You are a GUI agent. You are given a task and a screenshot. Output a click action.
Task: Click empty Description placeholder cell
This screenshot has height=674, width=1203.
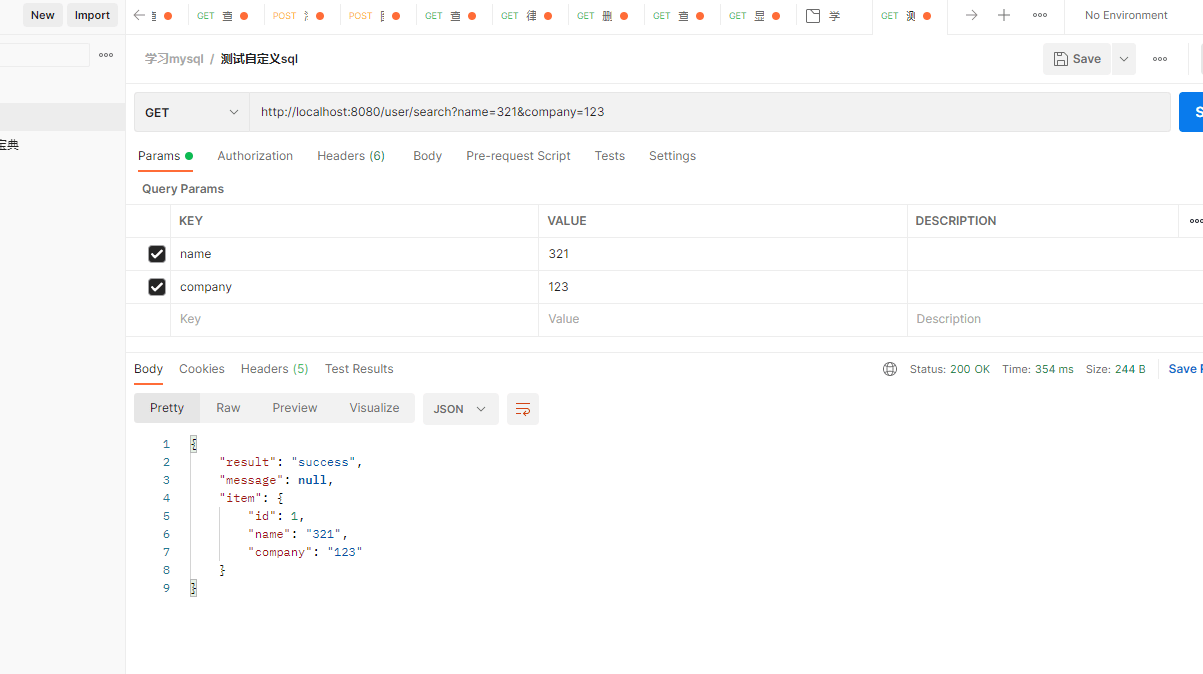(1055, 320)
